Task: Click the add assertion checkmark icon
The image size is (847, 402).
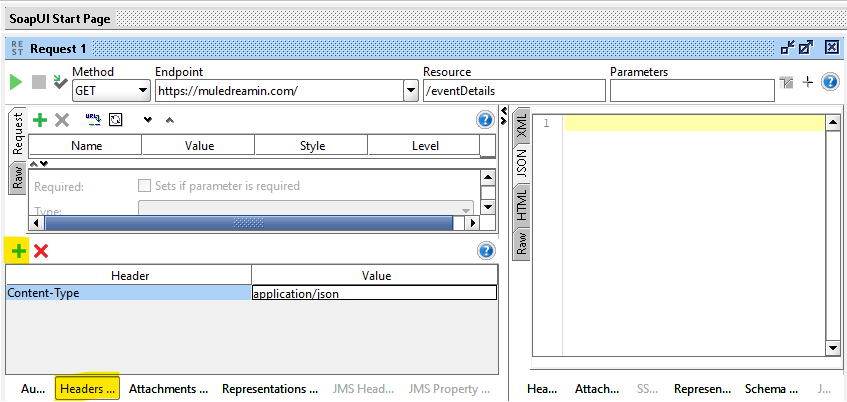Action: 60,82
